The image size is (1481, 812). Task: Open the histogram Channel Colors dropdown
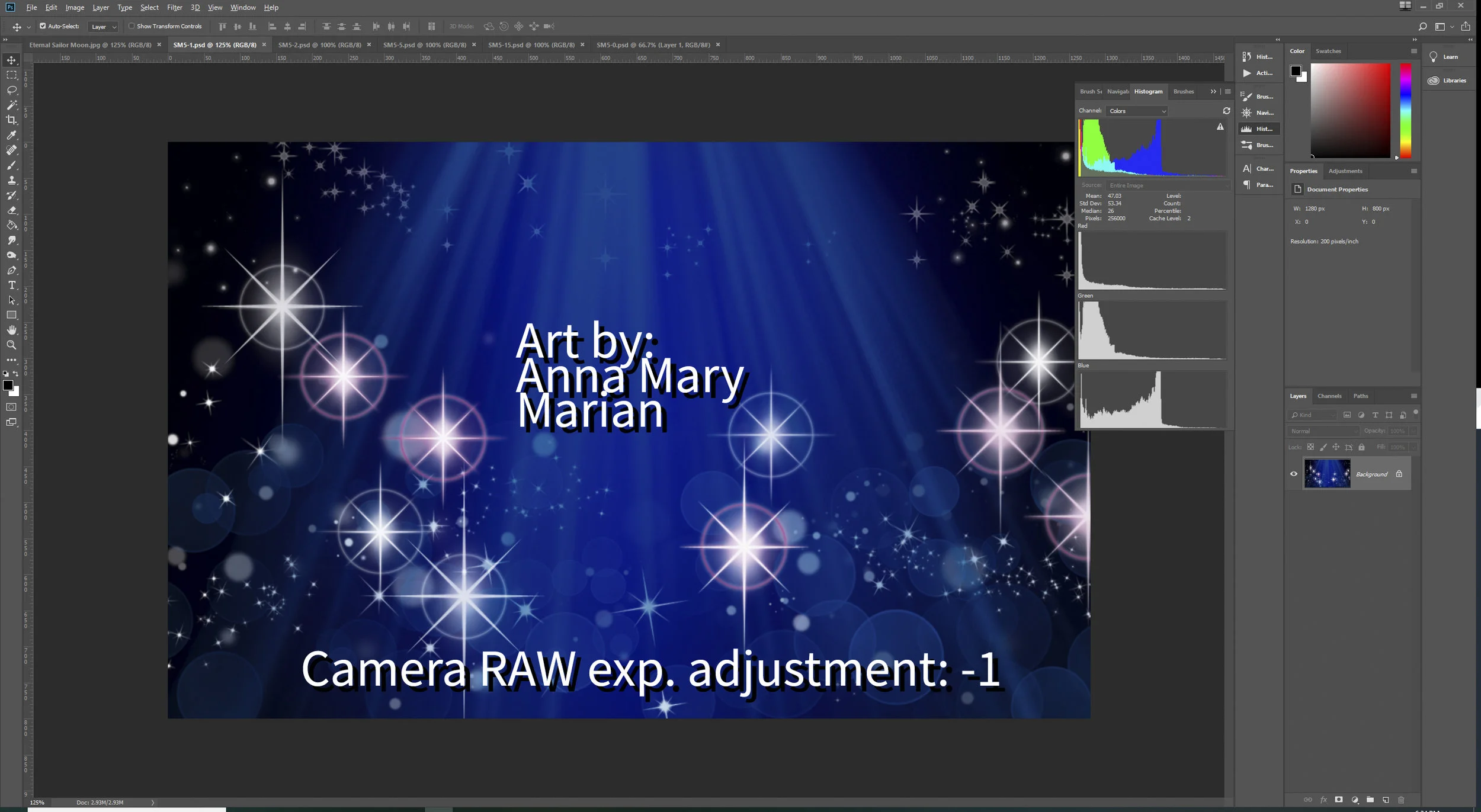(1137, 111)
